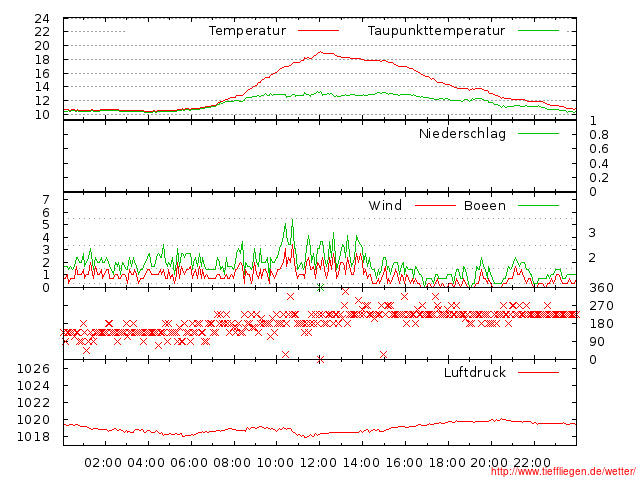Click the red Luftdruck legend line

point(538,372)
